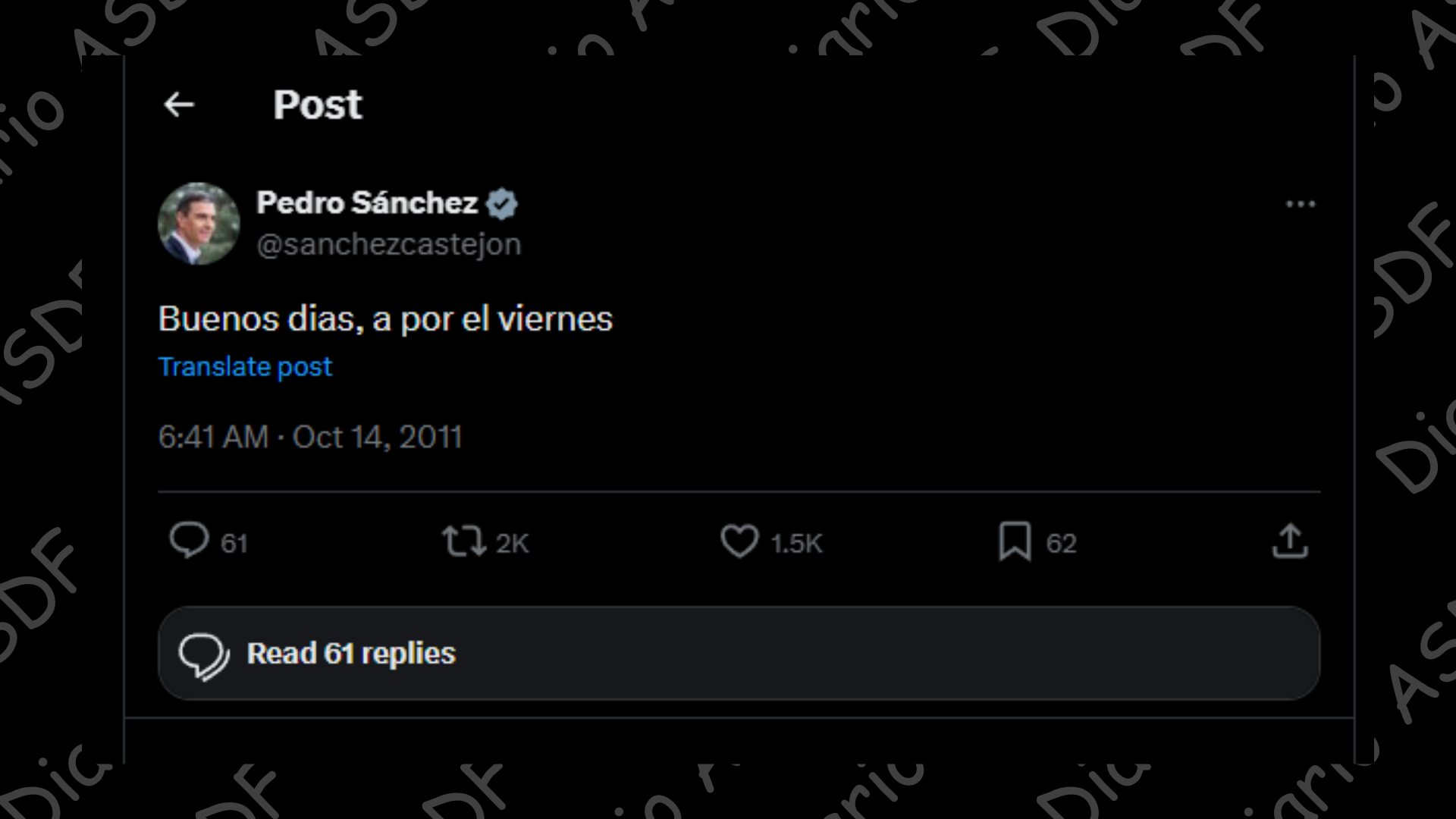The width and height of the screenshot is (1456, 819).
Task: Click the @sanchezcastejon handle
Action: [x=389, y=245]
